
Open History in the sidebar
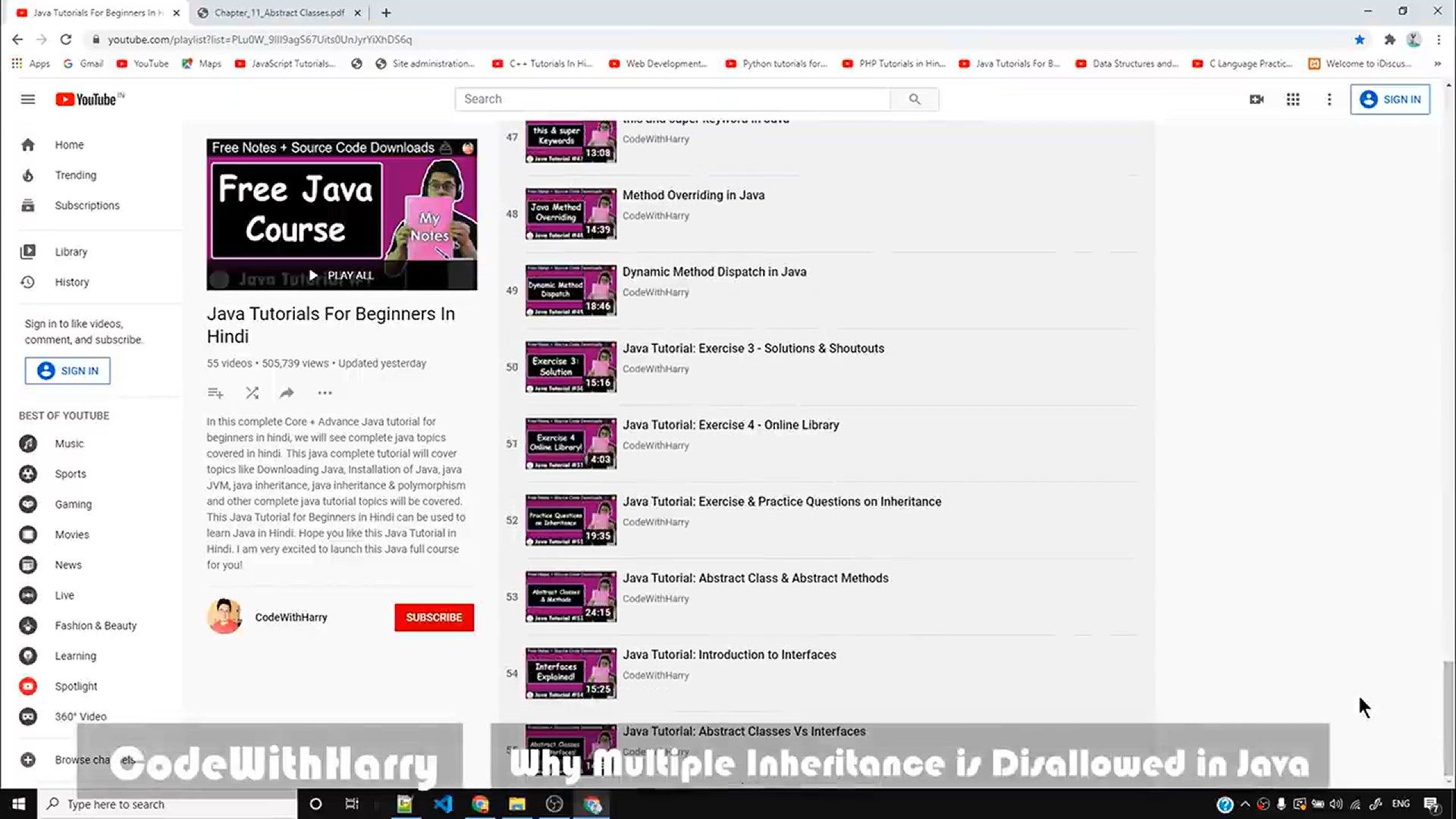[x=71, y=282]
